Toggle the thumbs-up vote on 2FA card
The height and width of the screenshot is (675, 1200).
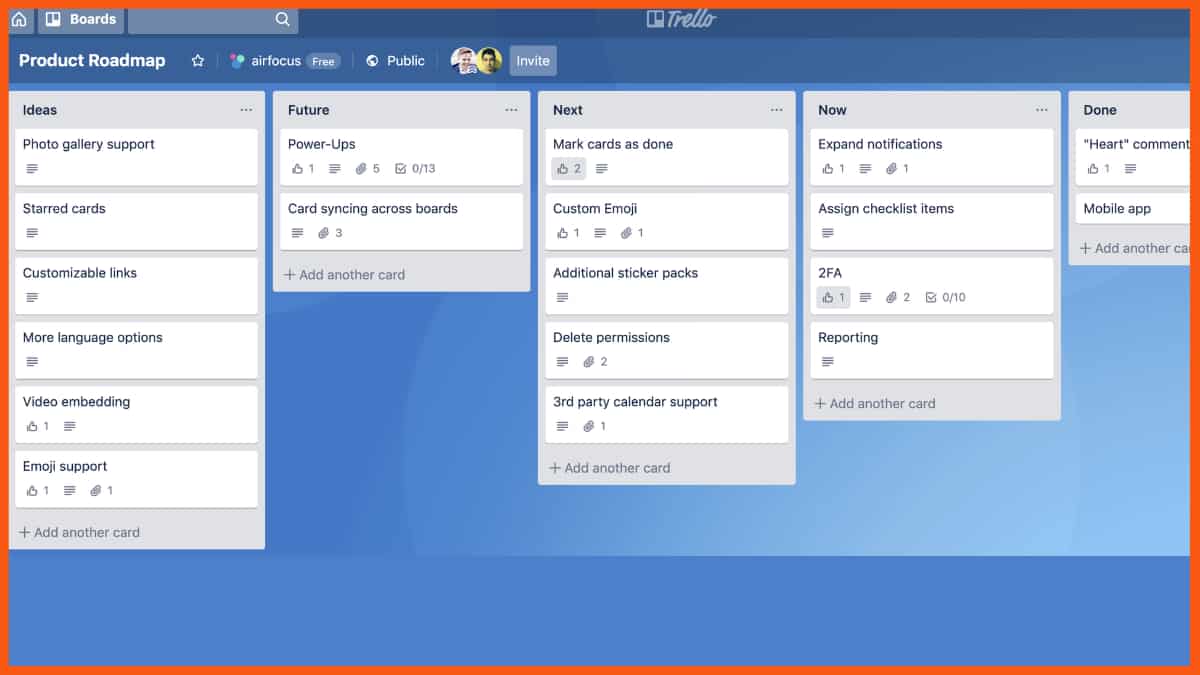pos(832,297)
